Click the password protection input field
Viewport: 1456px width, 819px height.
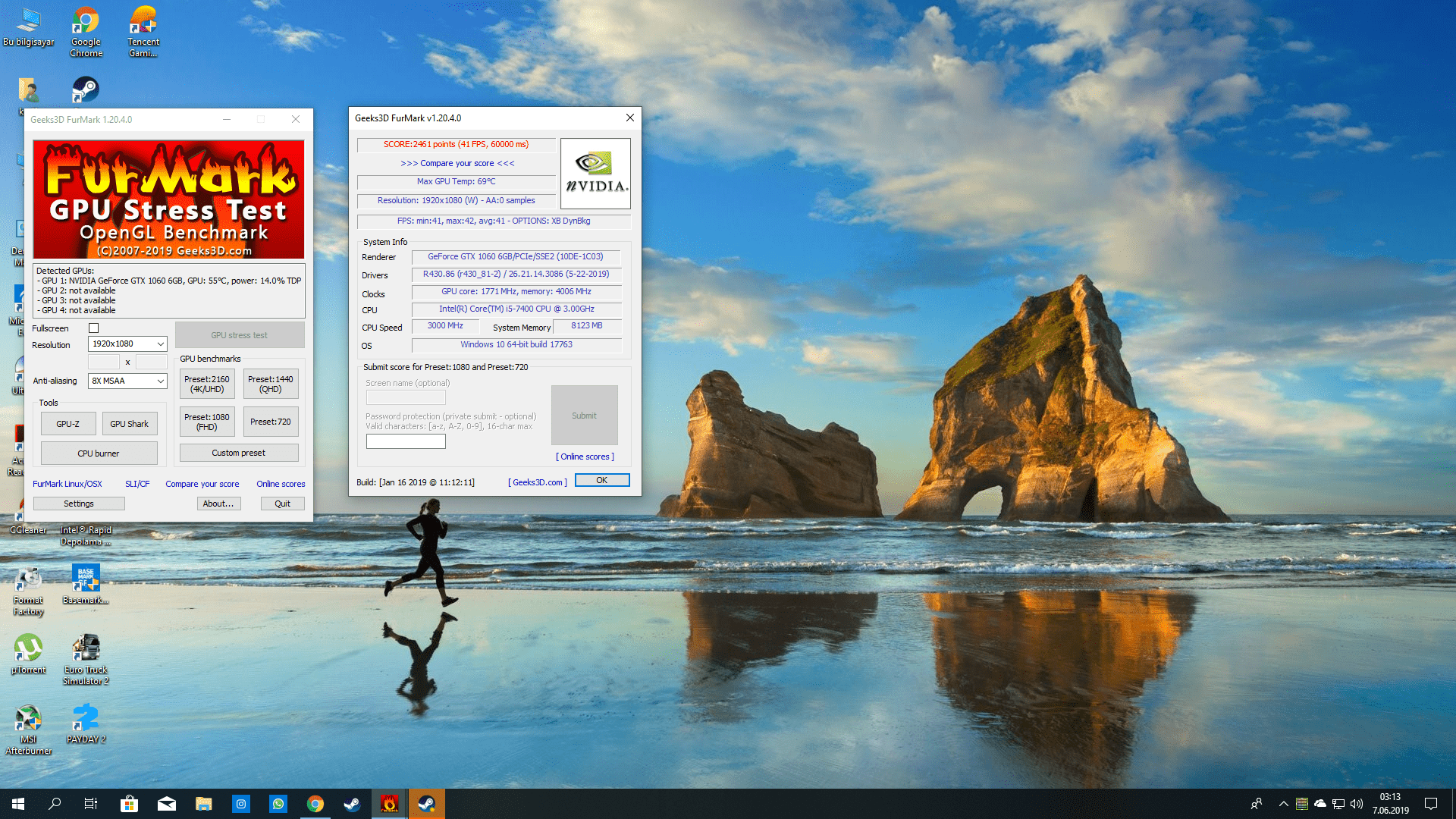pos(406,441)
